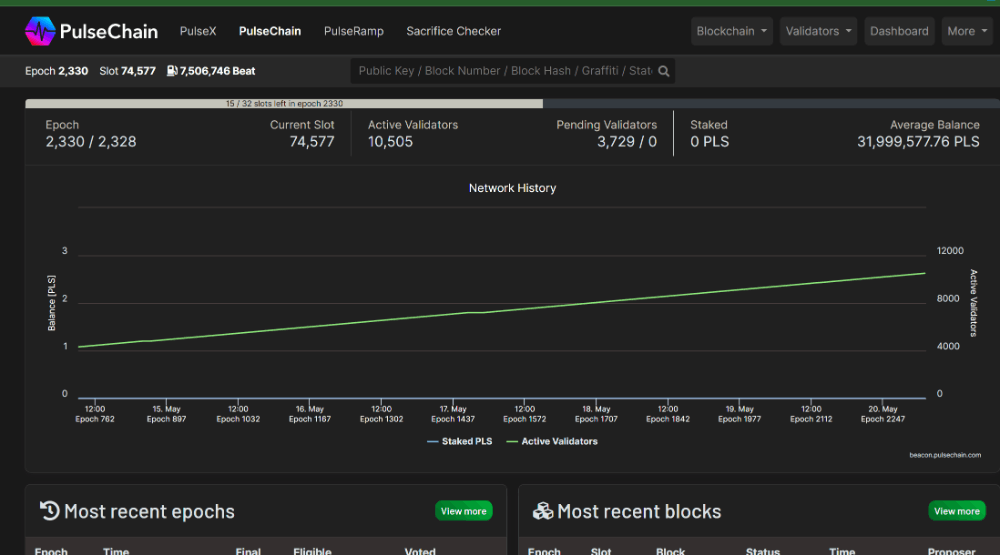Click the 15. May Epoch 897 axis label
This screenshot has width=1000, height=555.
pyautogui.click(x=166, y=414)
